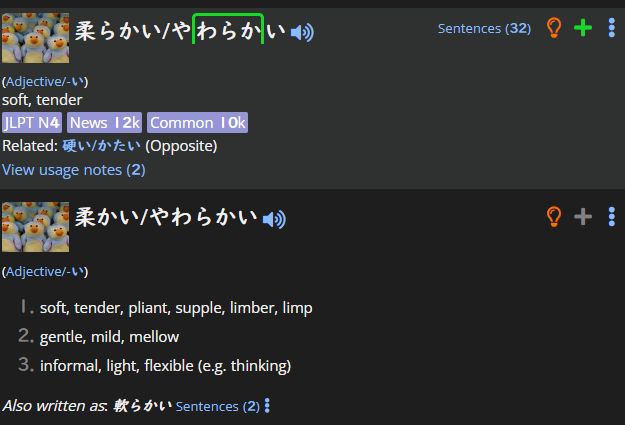
Task: Click the duck thumbnail of second entry
Action: (35, 227)
